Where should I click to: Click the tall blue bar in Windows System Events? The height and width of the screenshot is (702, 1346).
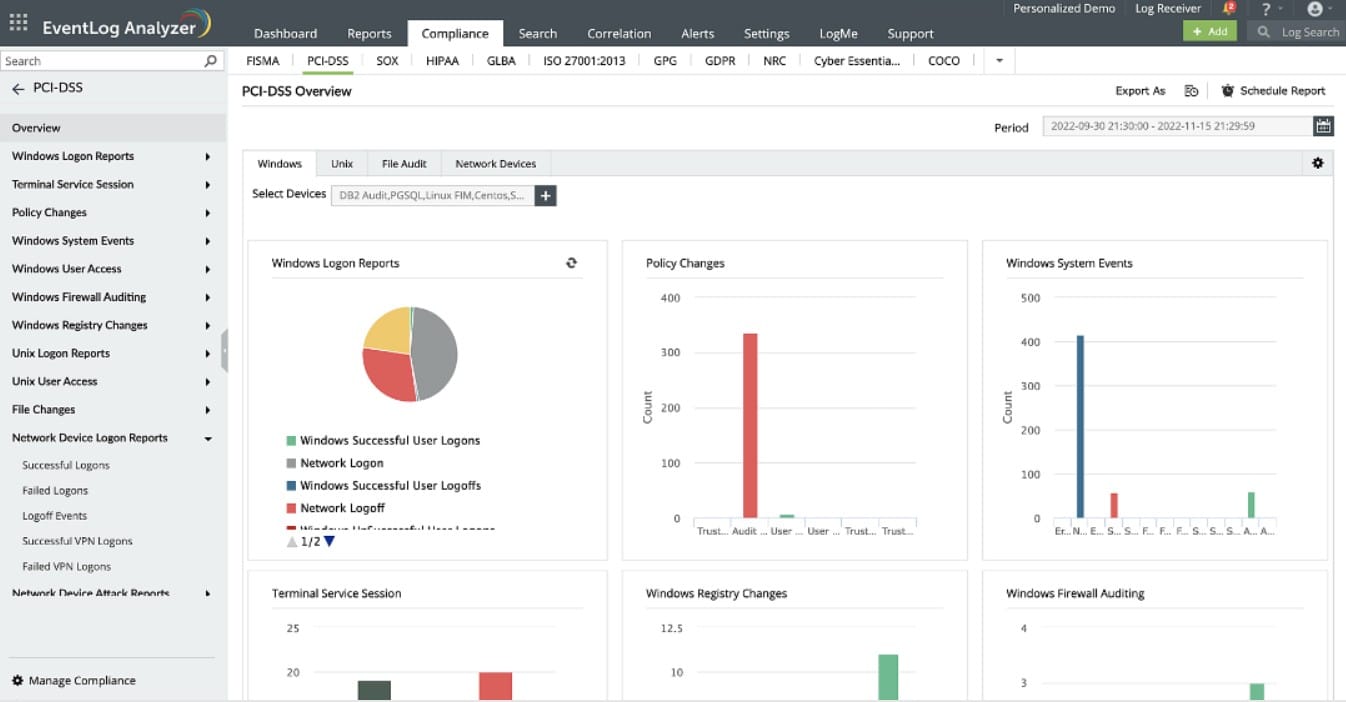pyautogui.click(x=1080, y=427)
